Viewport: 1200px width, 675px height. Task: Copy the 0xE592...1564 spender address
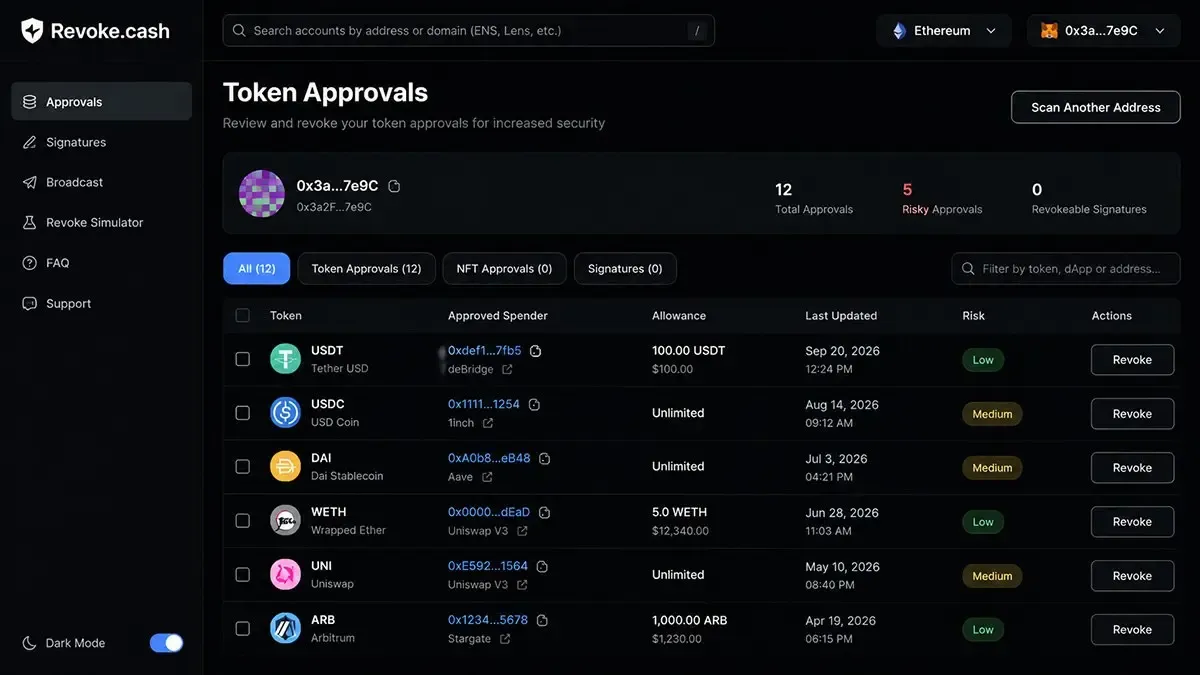(x=542, y=567)
